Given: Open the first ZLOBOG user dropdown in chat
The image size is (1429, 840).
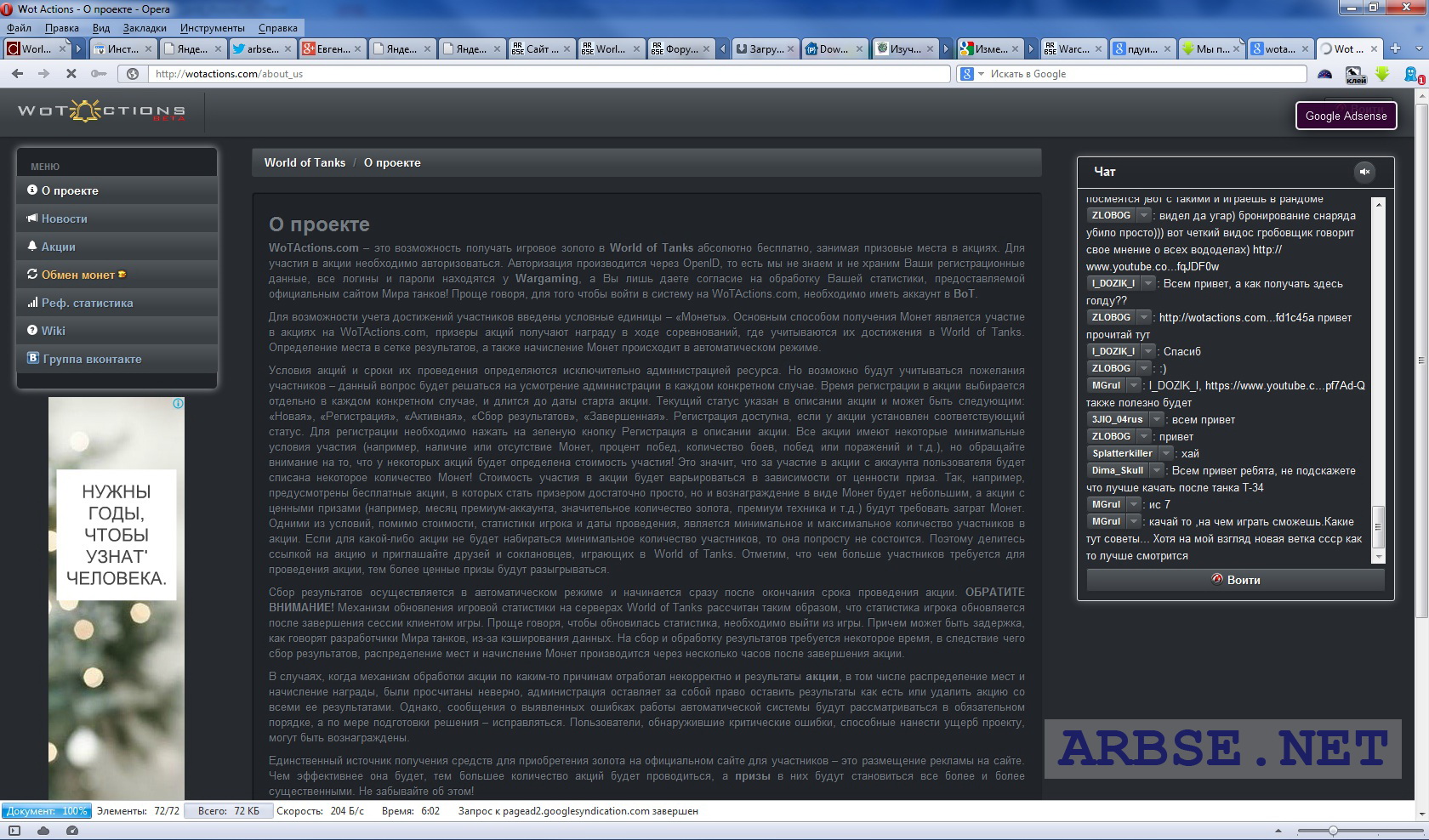Looking at the screenshot, I should tap(1144, 215).
